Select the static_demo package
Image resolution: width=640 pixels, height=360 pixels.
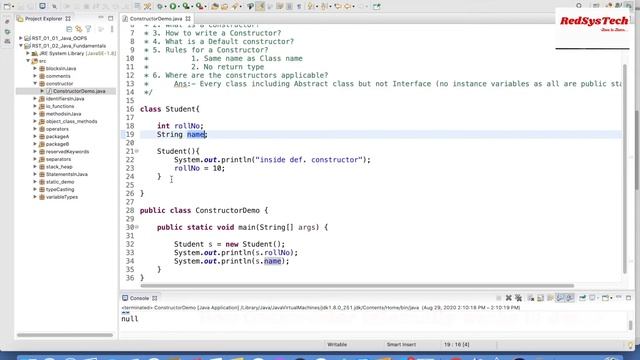click(x=60, y=182)
